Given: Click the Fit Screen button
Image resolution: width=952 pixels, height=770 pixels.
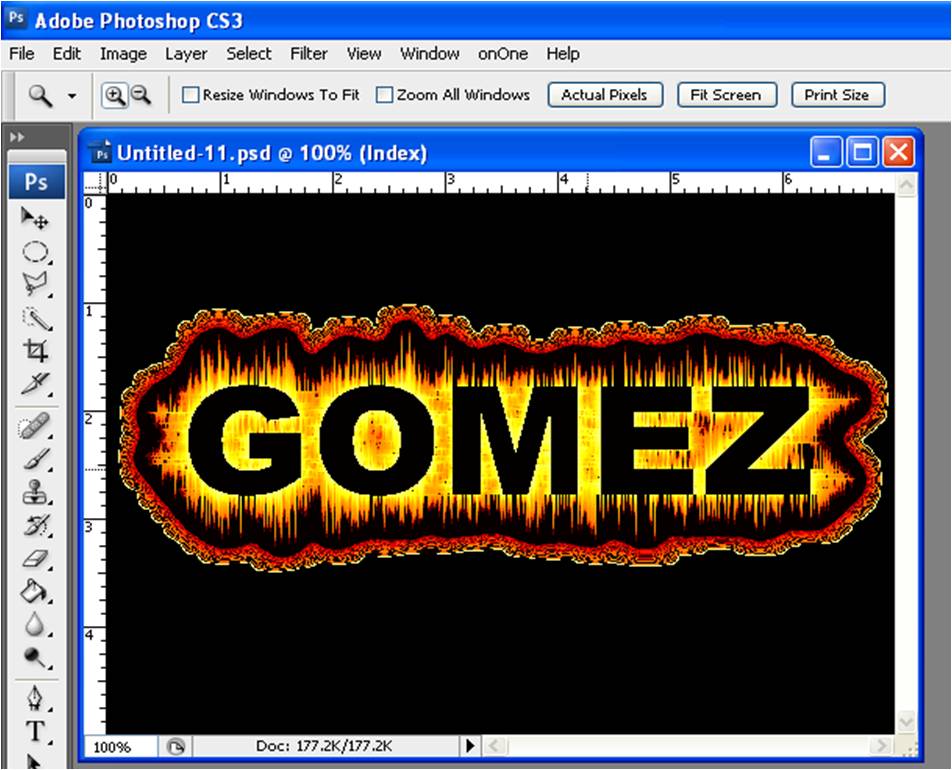Looking at the screenshot, I should (726, 95).
